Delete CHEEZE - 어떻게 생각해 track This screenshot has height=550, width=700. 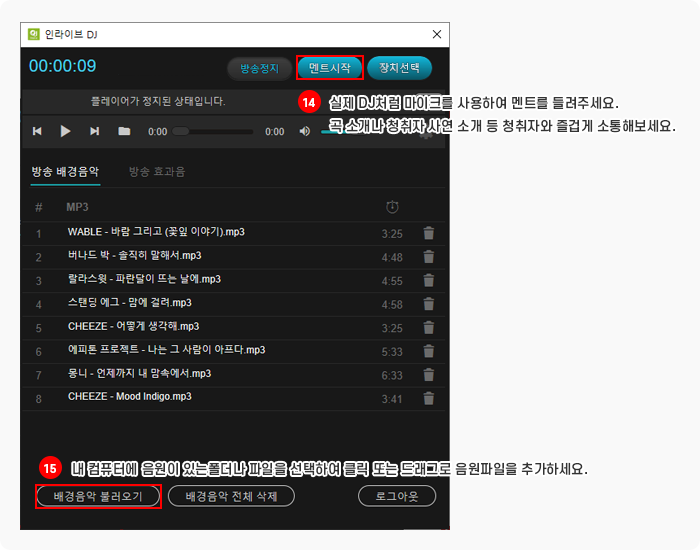pyautogui.click(x=429, y=328)
